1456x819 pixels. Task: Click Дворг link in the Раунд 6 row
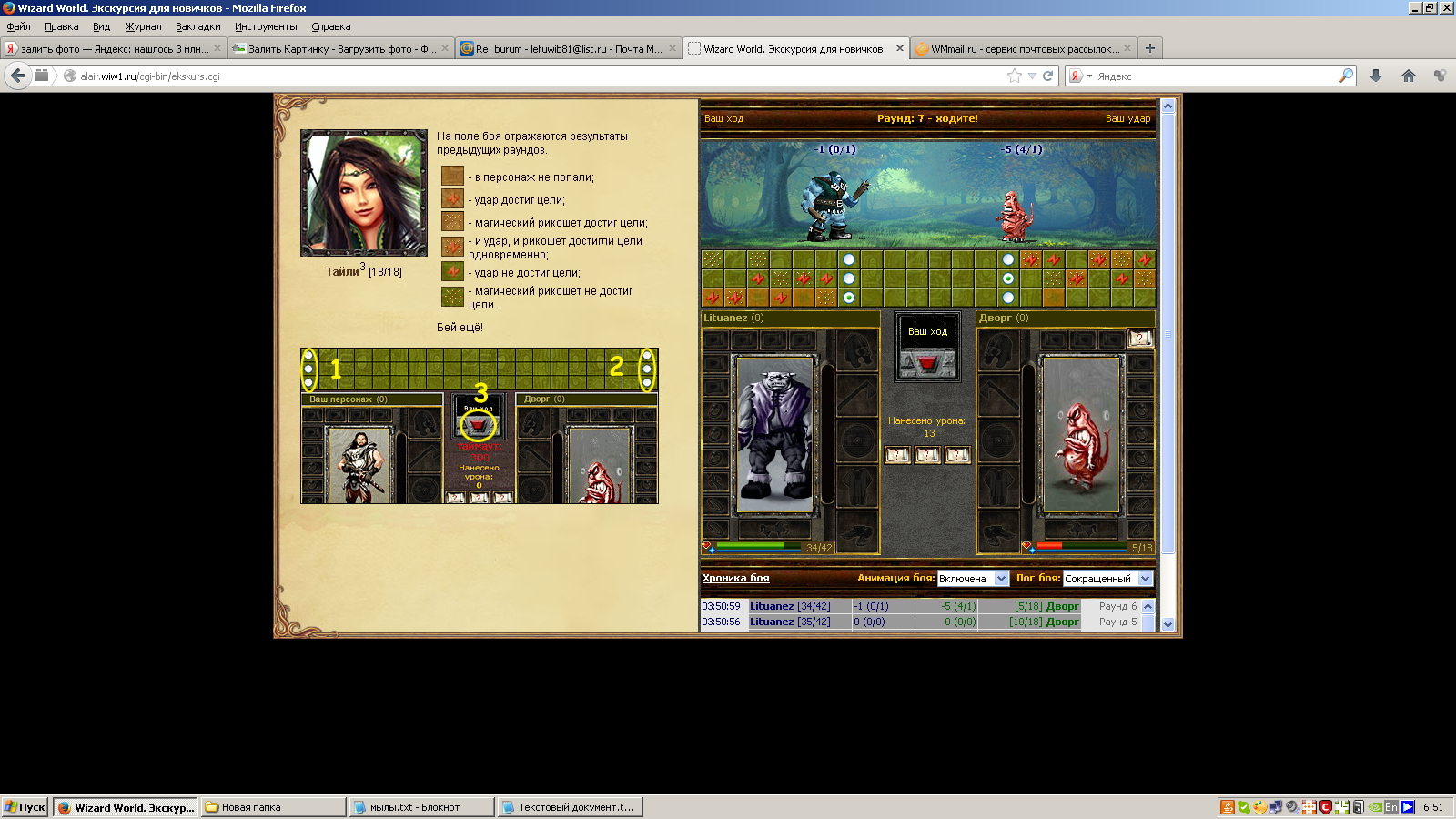(1062, 606)
